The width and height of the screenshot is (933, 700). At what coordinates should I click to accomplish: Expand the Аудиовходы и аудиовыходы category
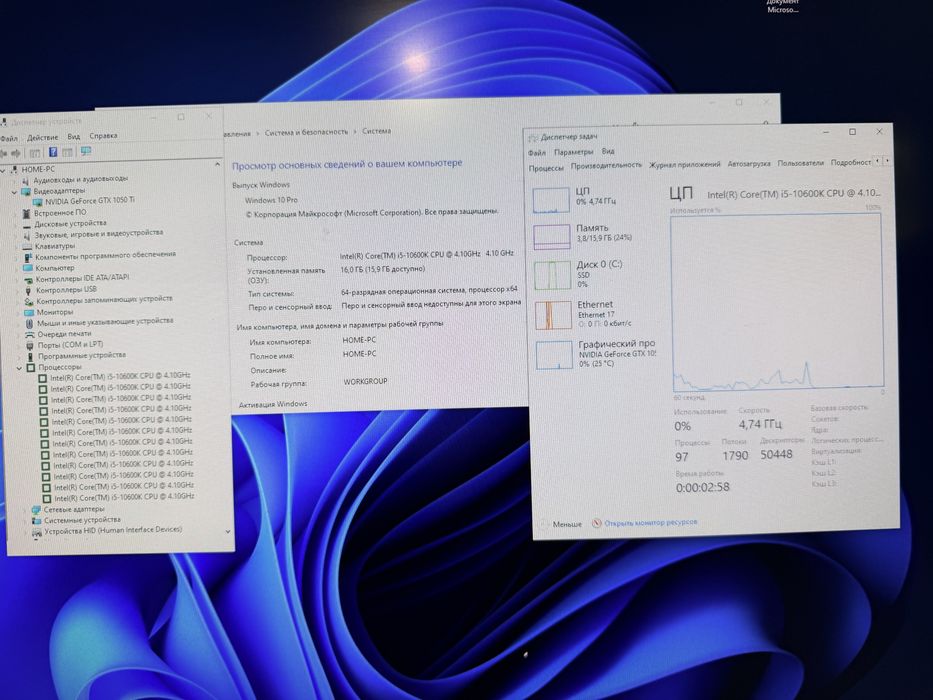tap(15, 180)
